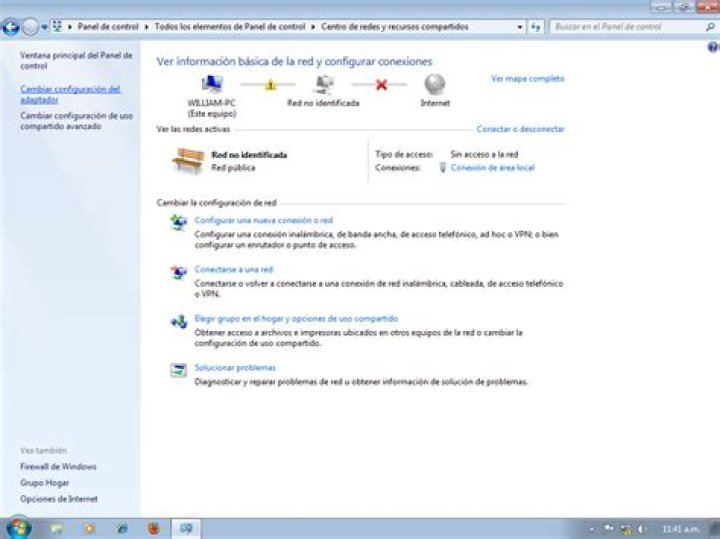
Task: Open 'Configurar una nueva conexión o red'
Action: pyautogui.click(x=263, y=220)
